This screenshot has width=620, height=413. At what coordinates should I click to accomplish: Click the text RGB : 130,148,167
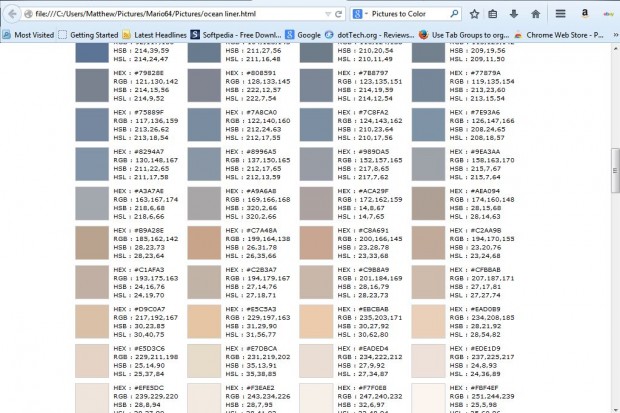coord(146,160)
